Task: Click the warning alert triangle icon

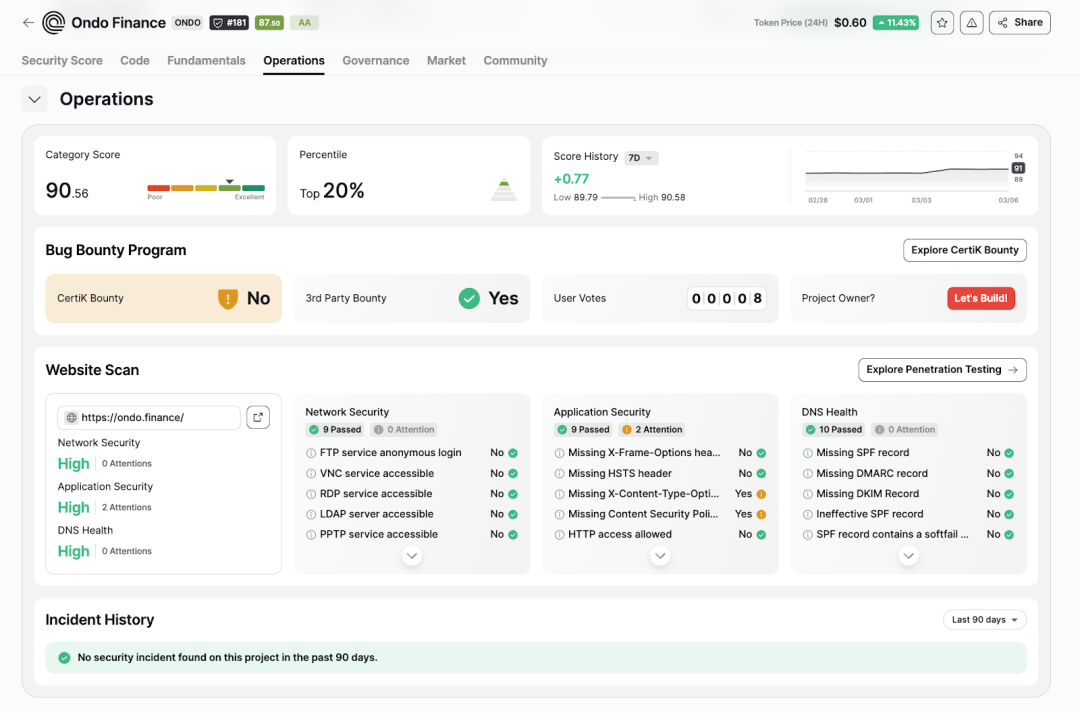Action: (971, 23)
